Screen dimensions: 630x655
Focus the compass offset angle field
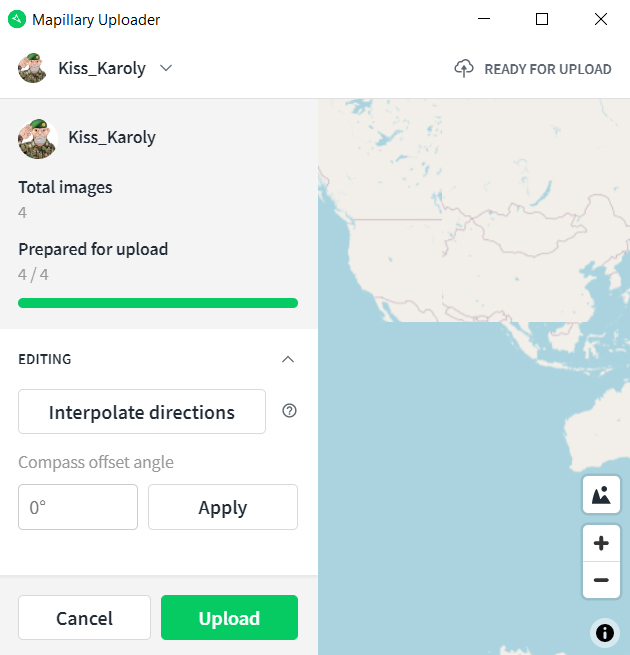point(78,507)
